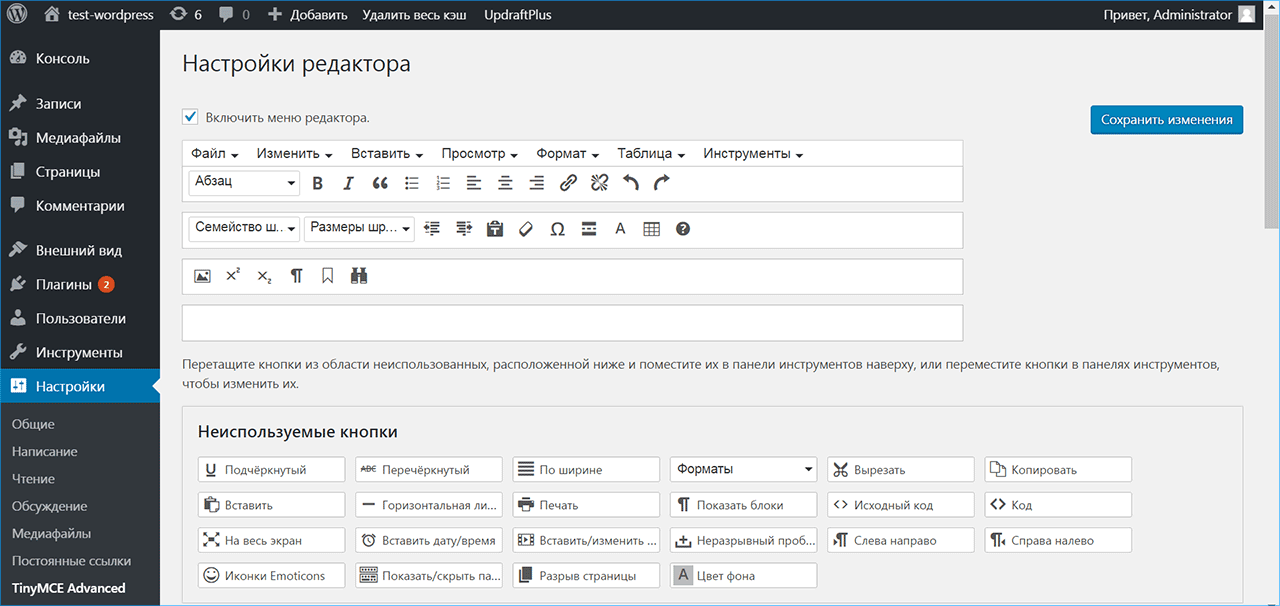Open the Семейство шрифтов dropdown
Image resolution: width=1280 pixels, height=606 pixels.
[x=244, y=228]
